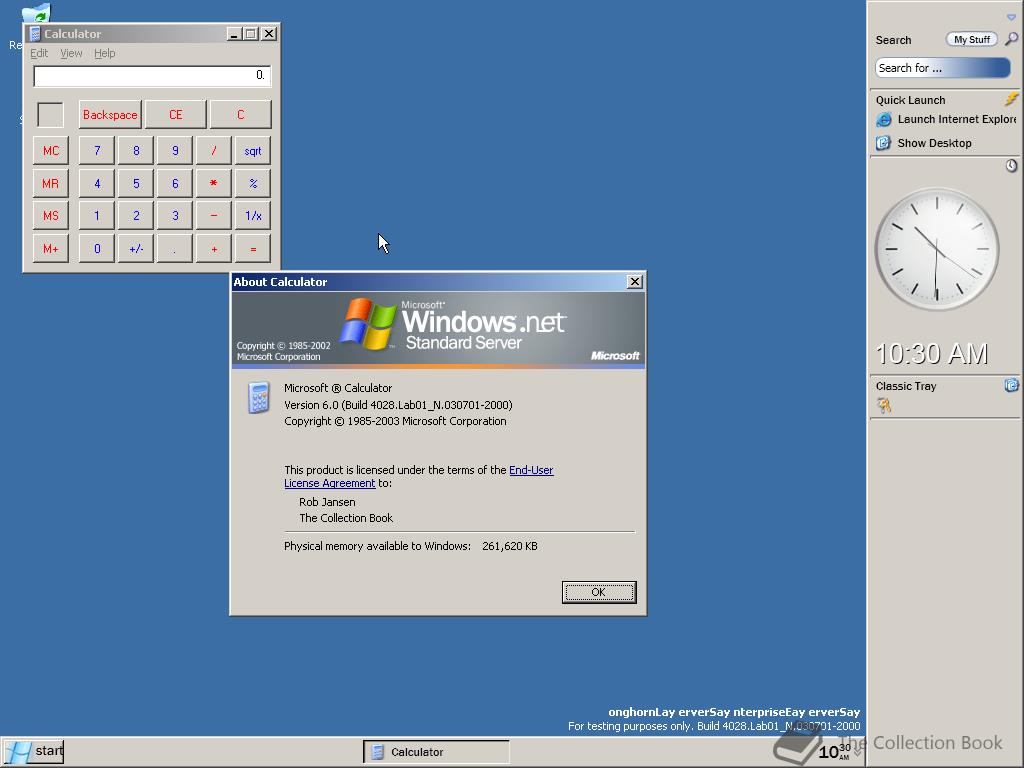The width and height of the screenshot is (1024, 768).
Task: Click the Quick Launch lightning icon
Action: (x=1012, y=99)
